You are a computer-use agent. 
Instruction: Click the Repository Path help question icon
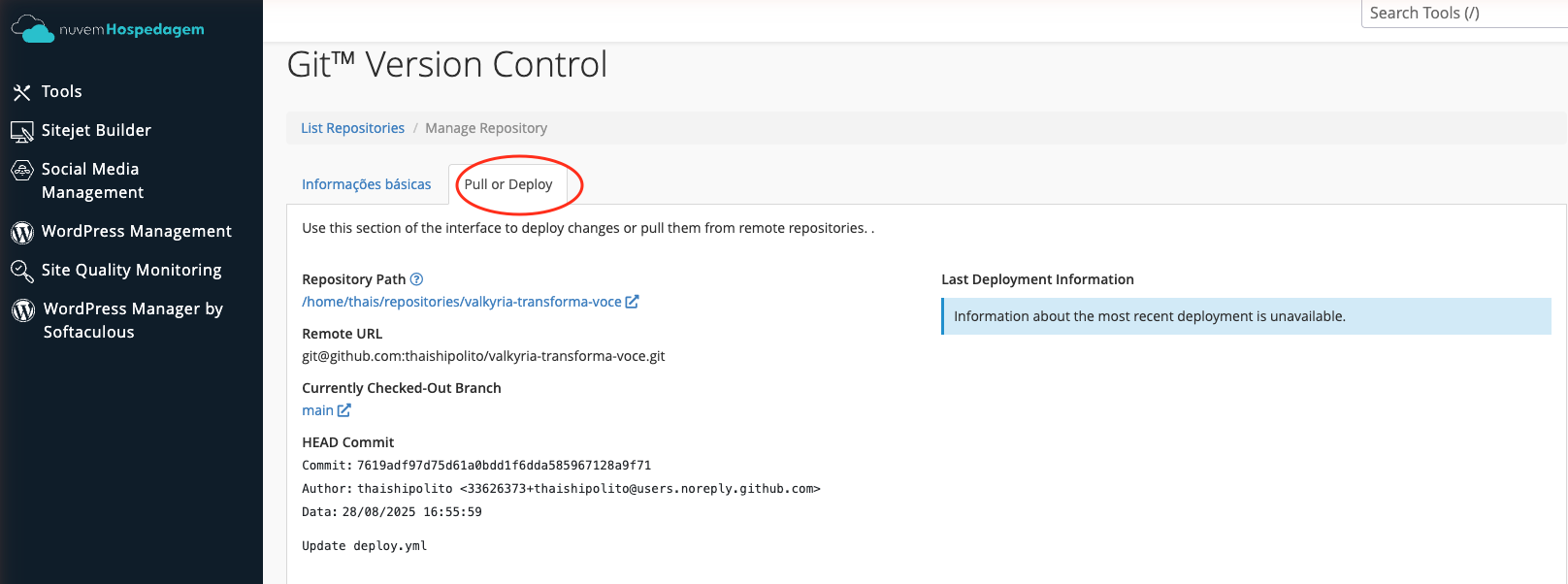click(416, 279)
